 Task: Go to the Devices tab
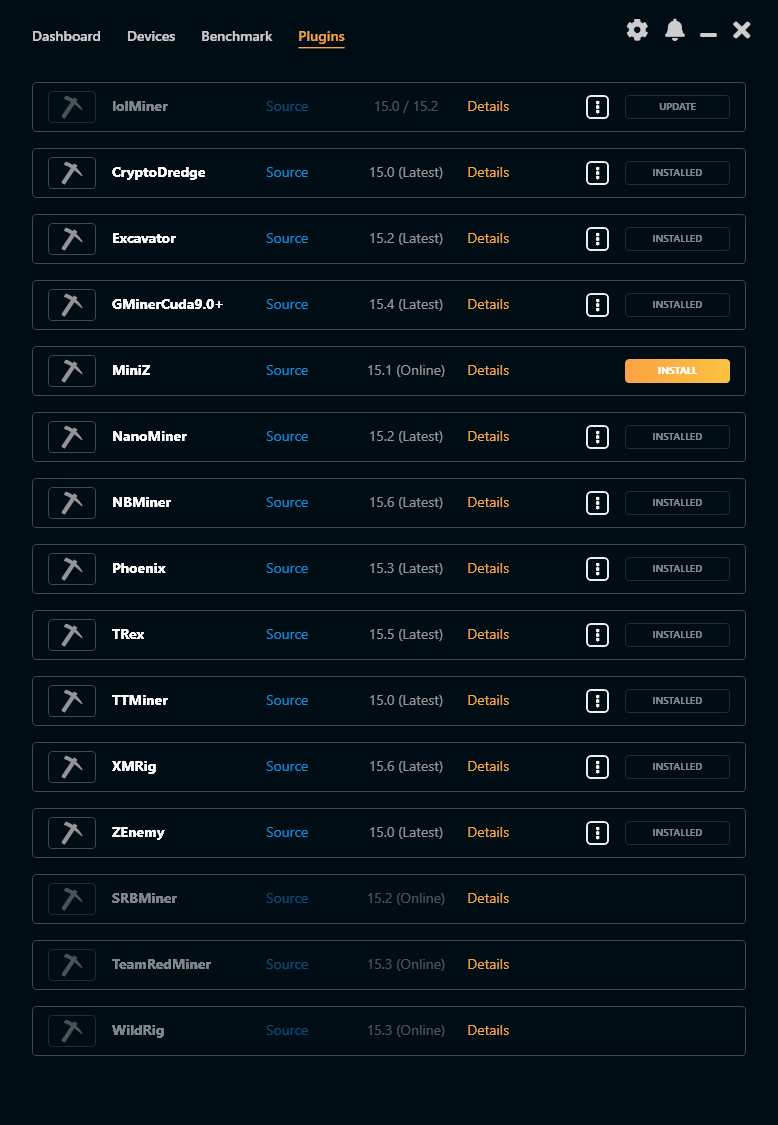tap(151, 37)
